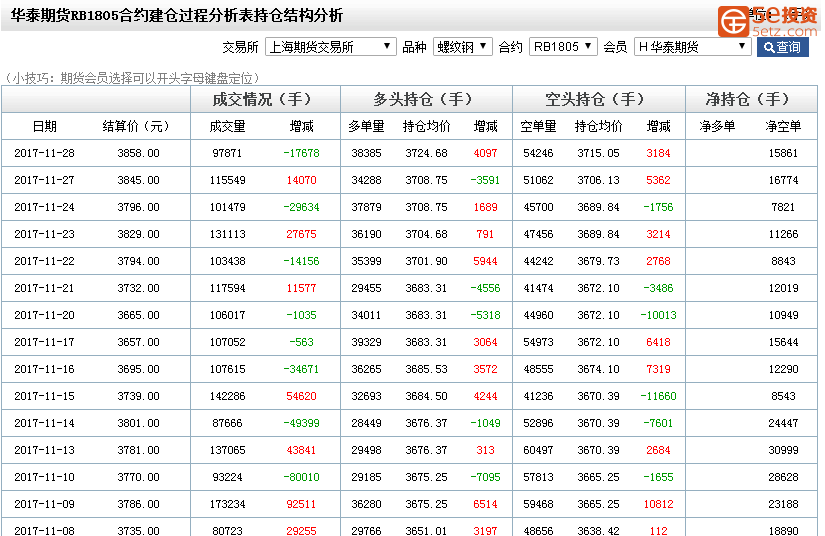The image size is (825, 536).
Task: Click the 结算价（元） column header
Action: click(136, 126)
